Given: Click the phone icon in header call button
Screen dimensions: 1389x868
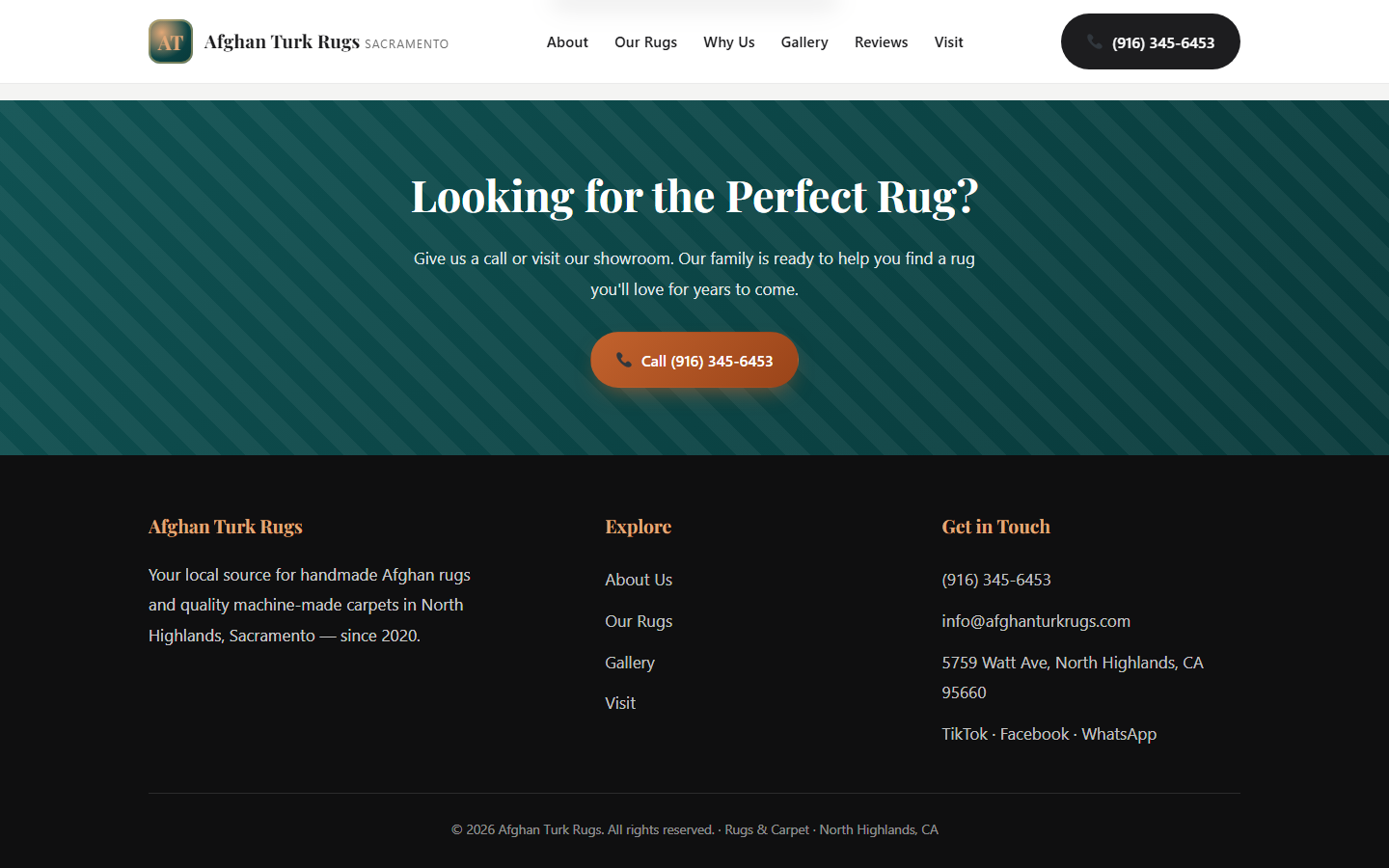Looking at the screenshot, I should coord(1094,41).
